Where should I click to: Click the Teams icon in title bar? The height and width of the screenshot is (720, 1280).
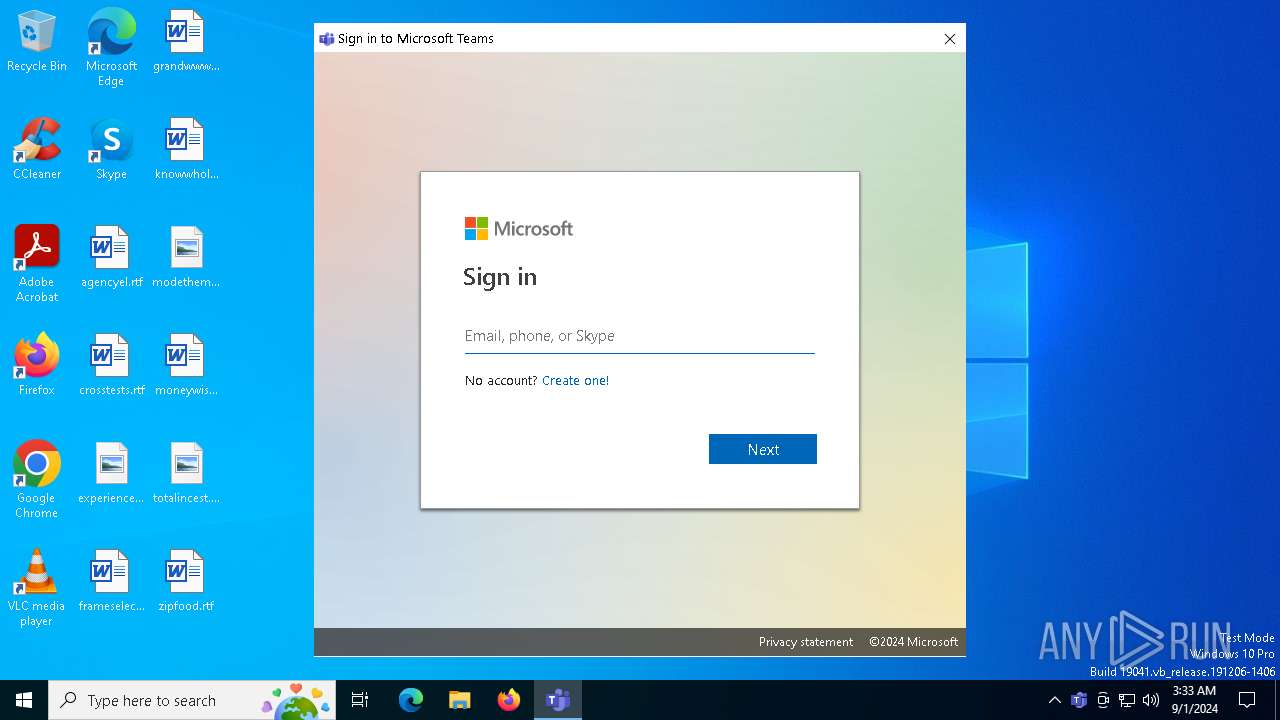326,39
